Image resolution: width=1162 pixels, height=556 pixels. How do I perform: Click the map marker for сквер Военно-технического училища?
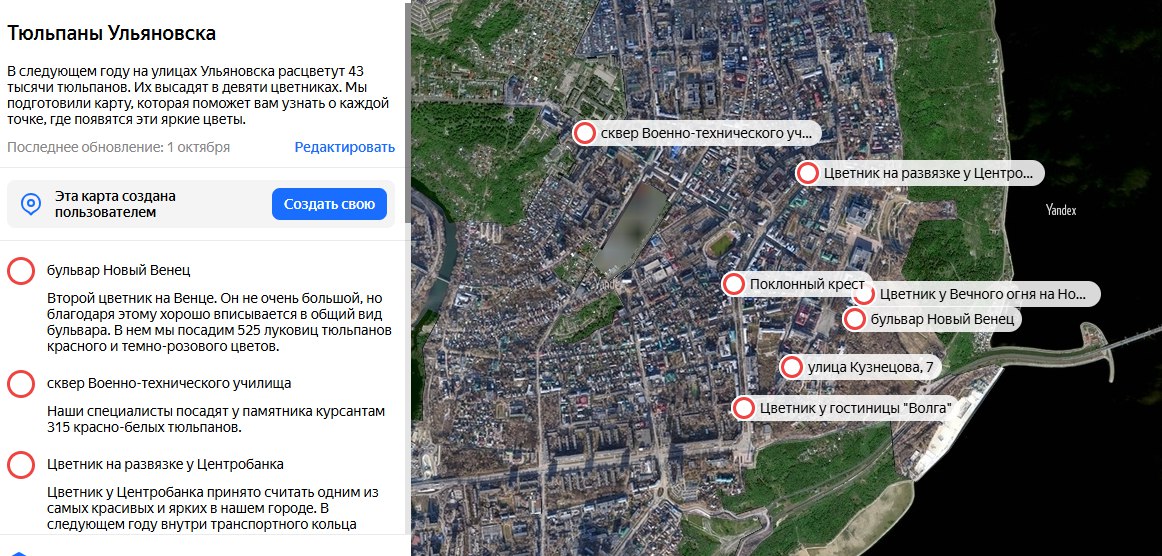(x=585, y=133)
